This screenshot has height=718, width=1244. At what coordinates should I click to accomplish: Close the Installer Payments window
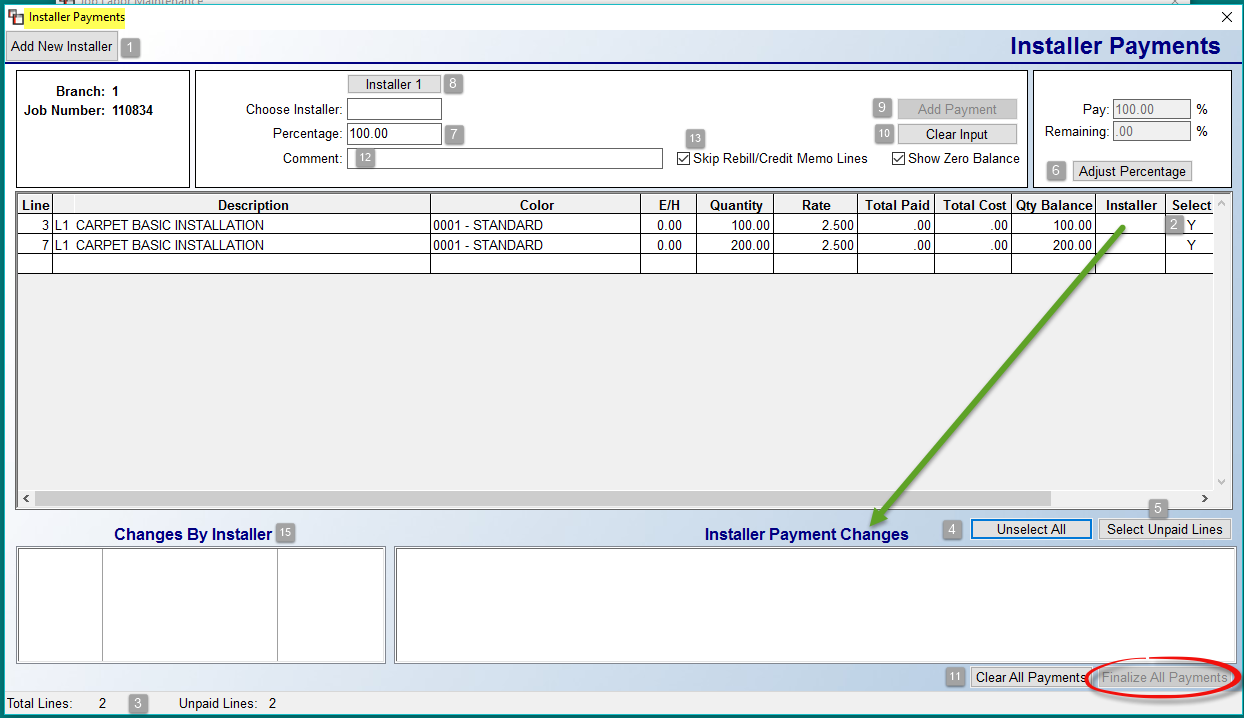[1227, 17]
